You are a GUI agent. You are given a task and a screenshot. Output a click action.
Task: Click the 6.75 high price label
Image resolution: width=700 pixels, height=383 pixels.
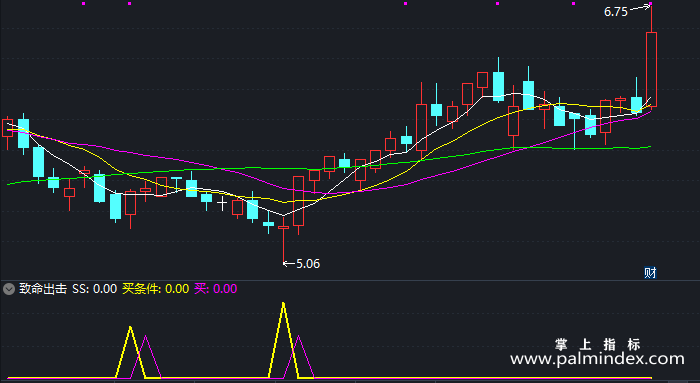coord(616,12)
